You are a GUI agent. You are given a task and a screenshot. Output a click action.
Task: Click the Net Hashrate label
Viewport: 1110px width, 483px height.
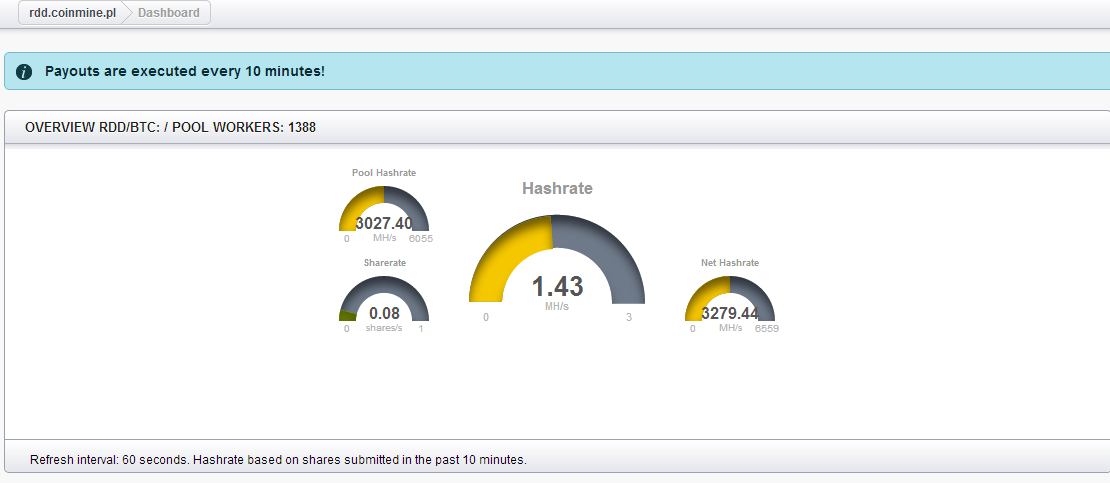[730, 263]
